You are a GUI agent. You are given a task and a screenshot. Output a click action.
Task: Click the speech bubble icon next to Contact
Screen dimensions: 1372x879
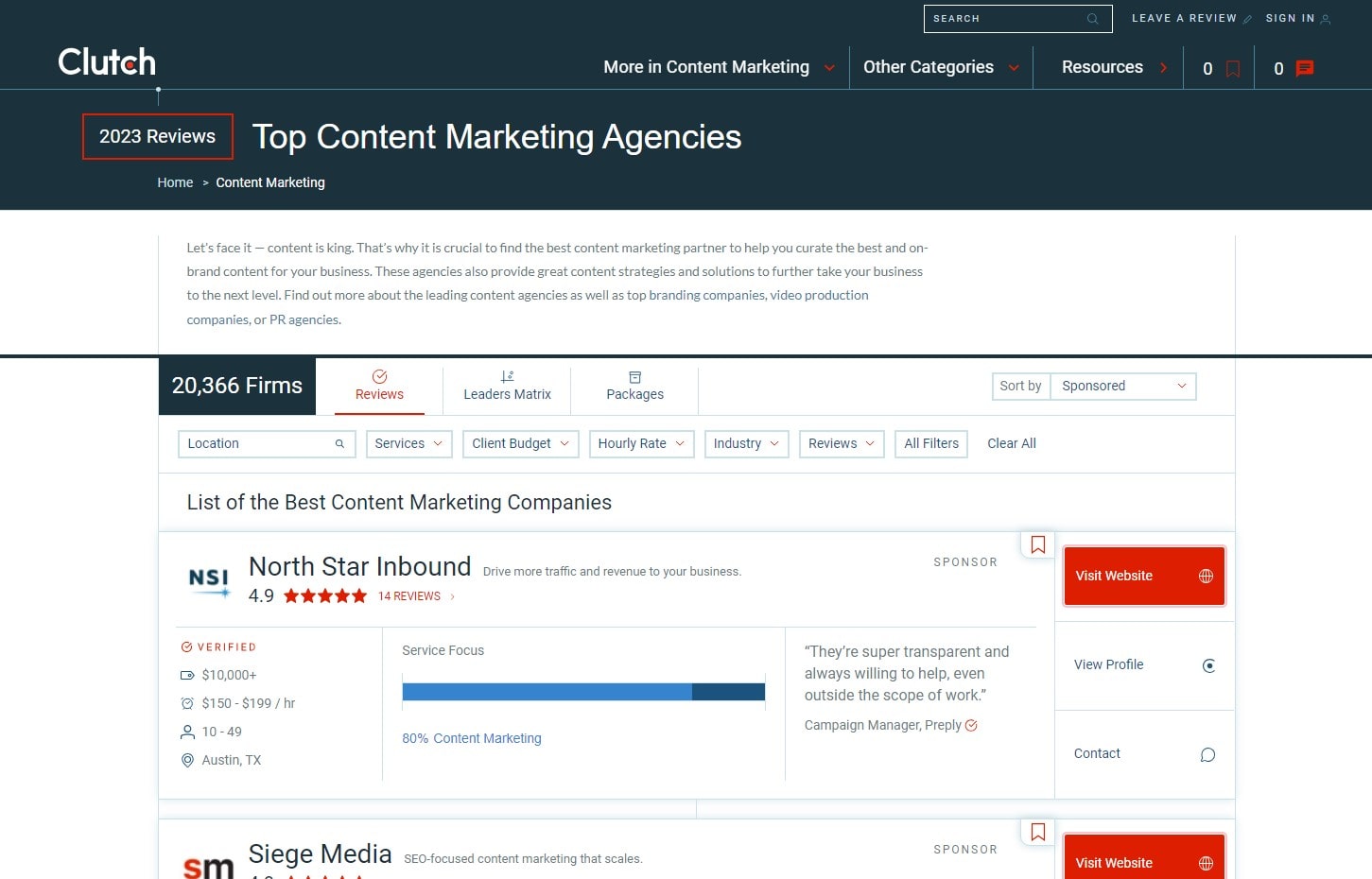tap(1207, 754)
